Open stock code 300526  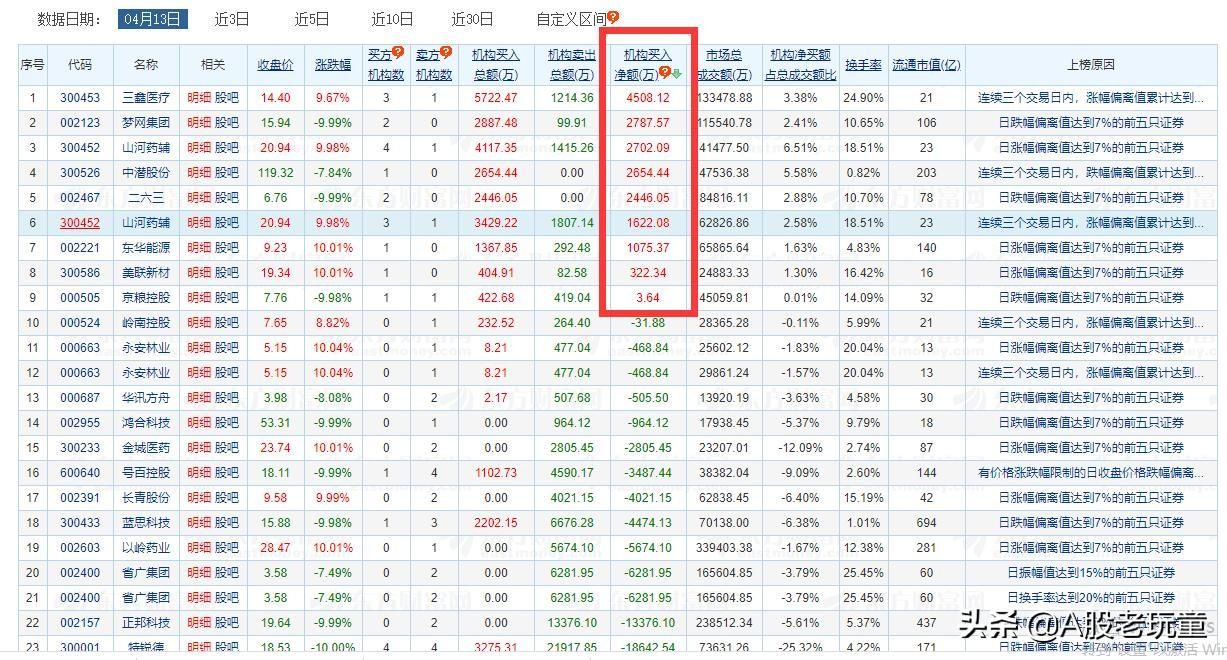click(x=80, y=173)
